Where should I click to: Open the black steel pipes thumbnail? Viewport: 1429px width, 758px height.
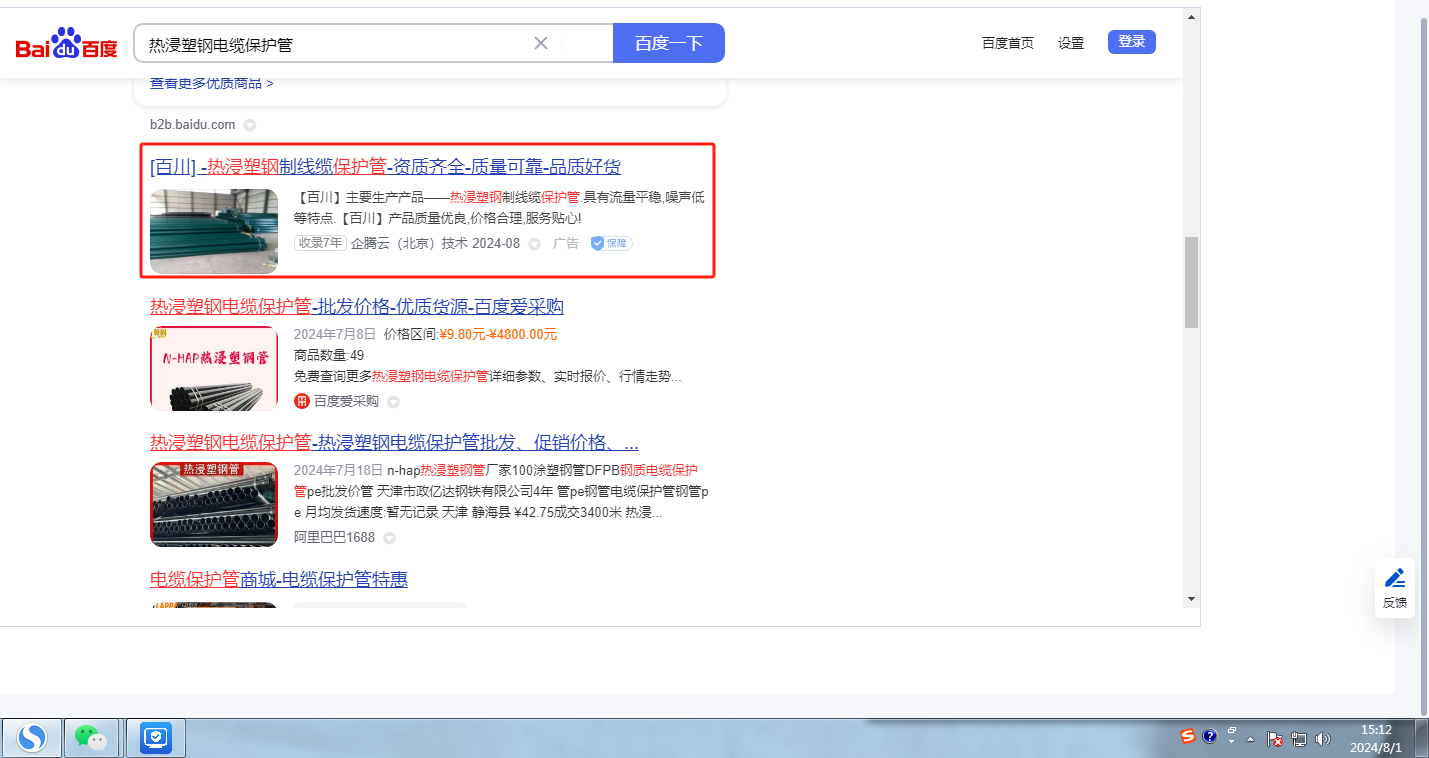[x=214, y=504]
